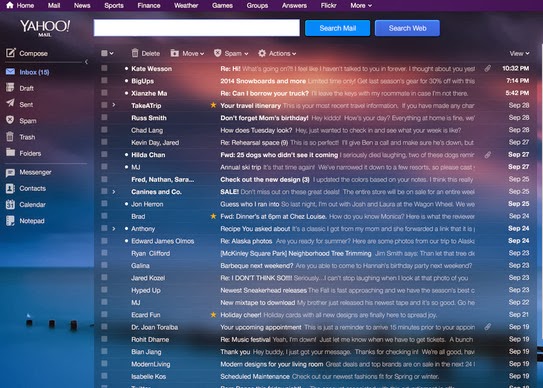This screenshot has height=388, width=543.
Task: Open Flickr in the top navigation bar
Action: (328, 6)
